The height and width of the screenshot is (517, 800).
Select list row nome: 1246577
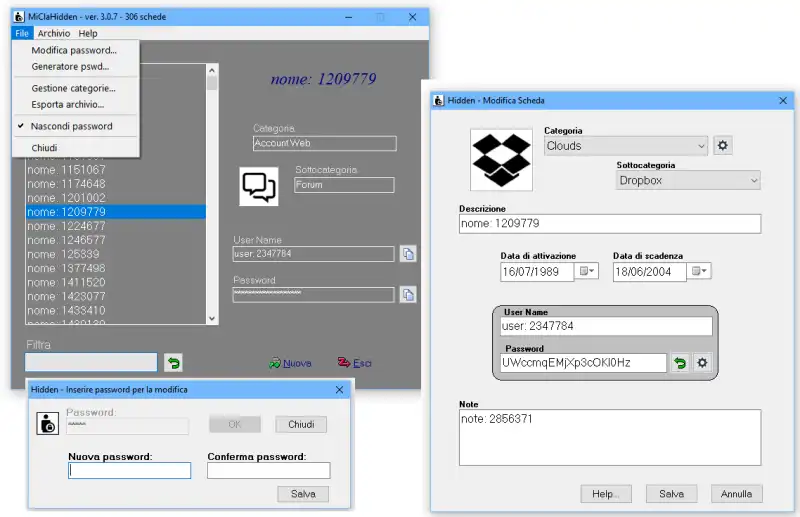click(116, 240)
